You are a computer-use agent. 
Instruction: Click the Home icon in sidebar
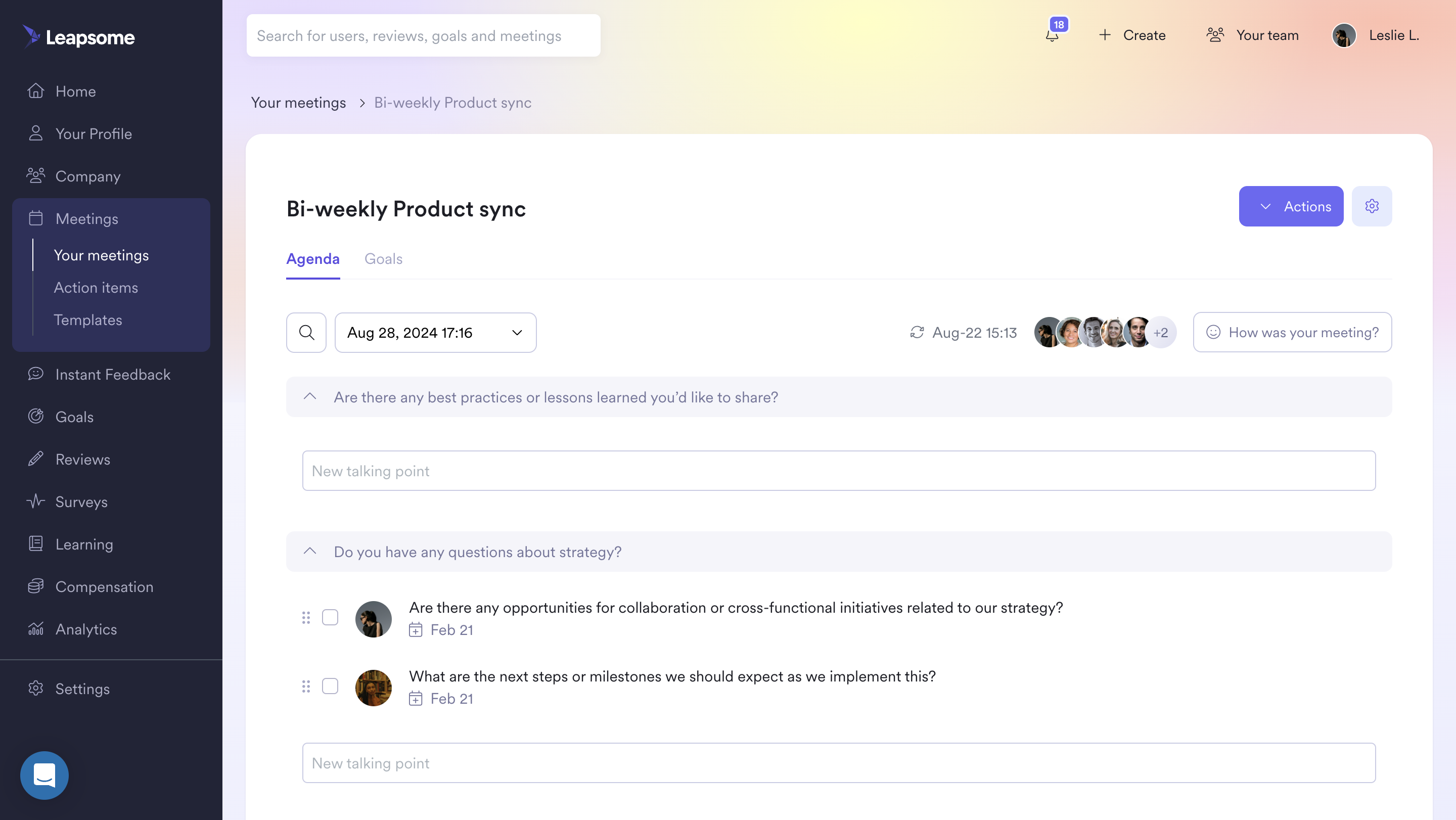pos(35,91)
